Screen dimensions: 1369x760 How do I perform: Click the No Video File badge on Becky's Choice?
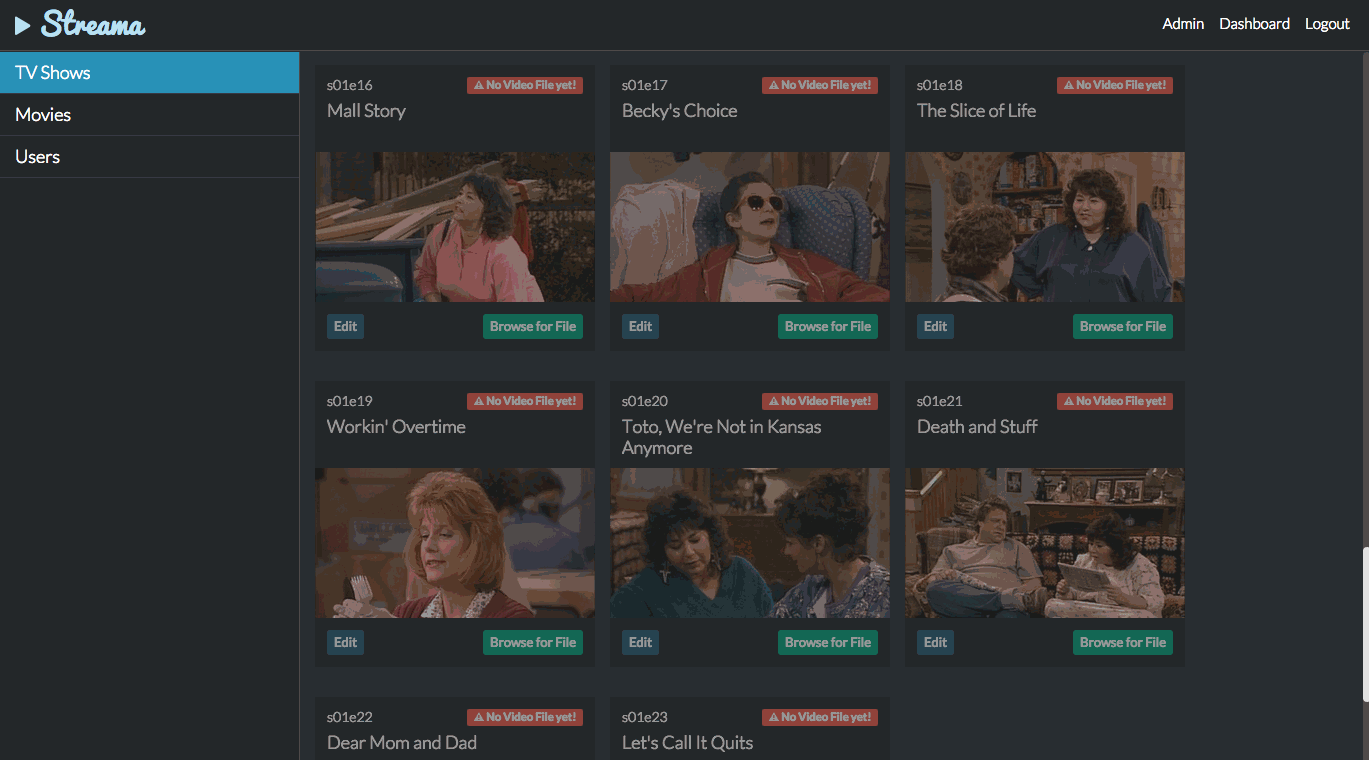coord(820,85)
